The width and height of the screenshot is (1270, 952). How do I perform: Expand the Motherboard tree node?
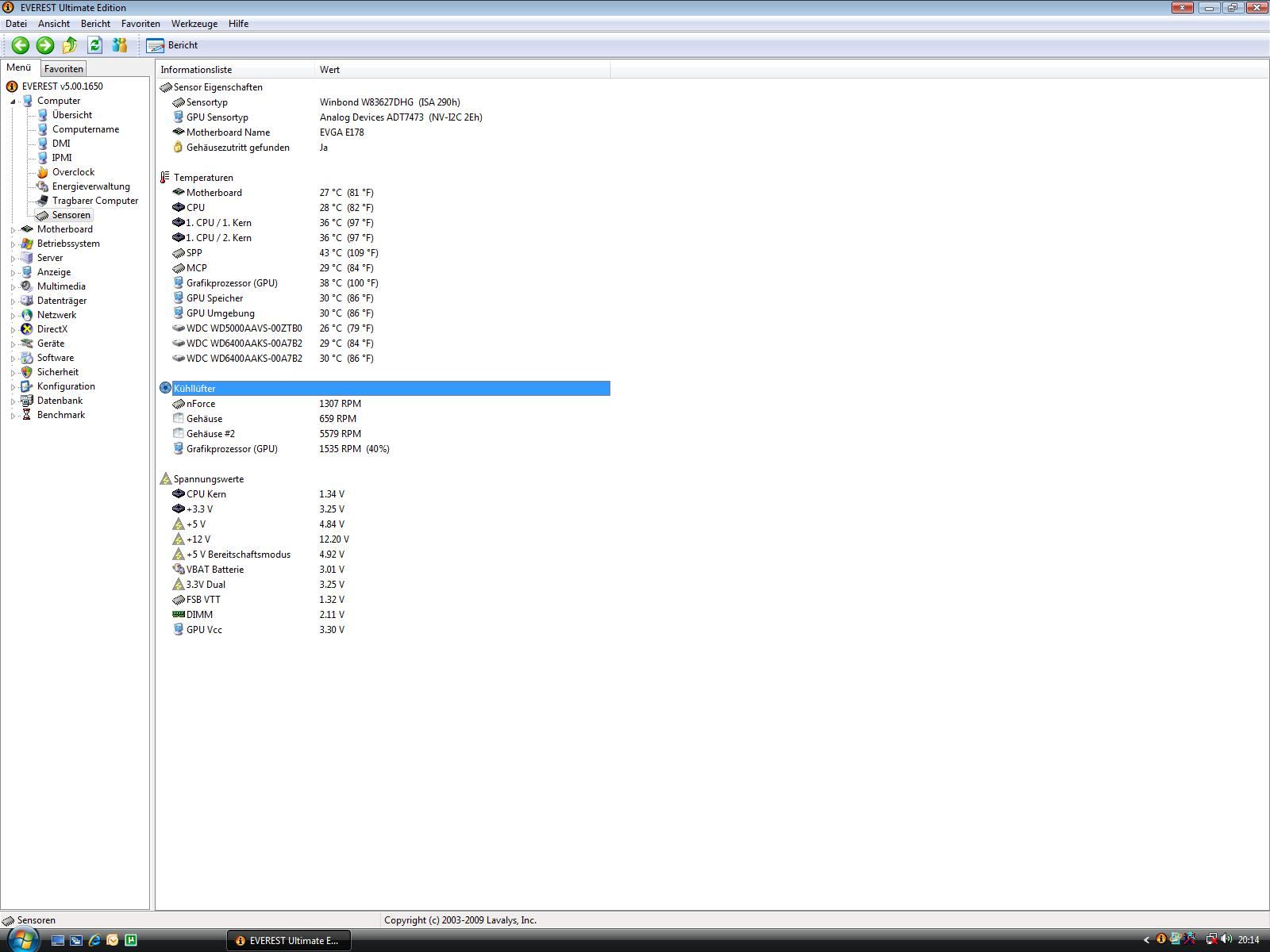point(13,230)
